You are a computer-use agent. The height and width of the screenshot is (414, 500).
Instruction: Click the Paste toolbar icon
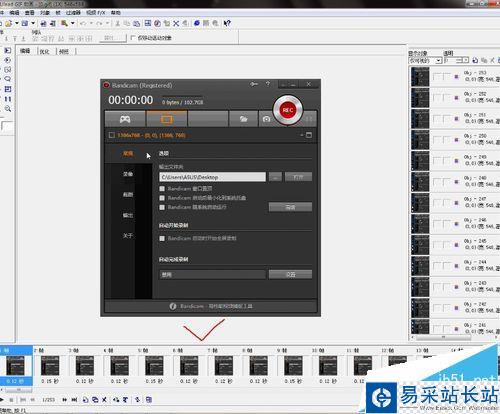[x=137, y=23]
